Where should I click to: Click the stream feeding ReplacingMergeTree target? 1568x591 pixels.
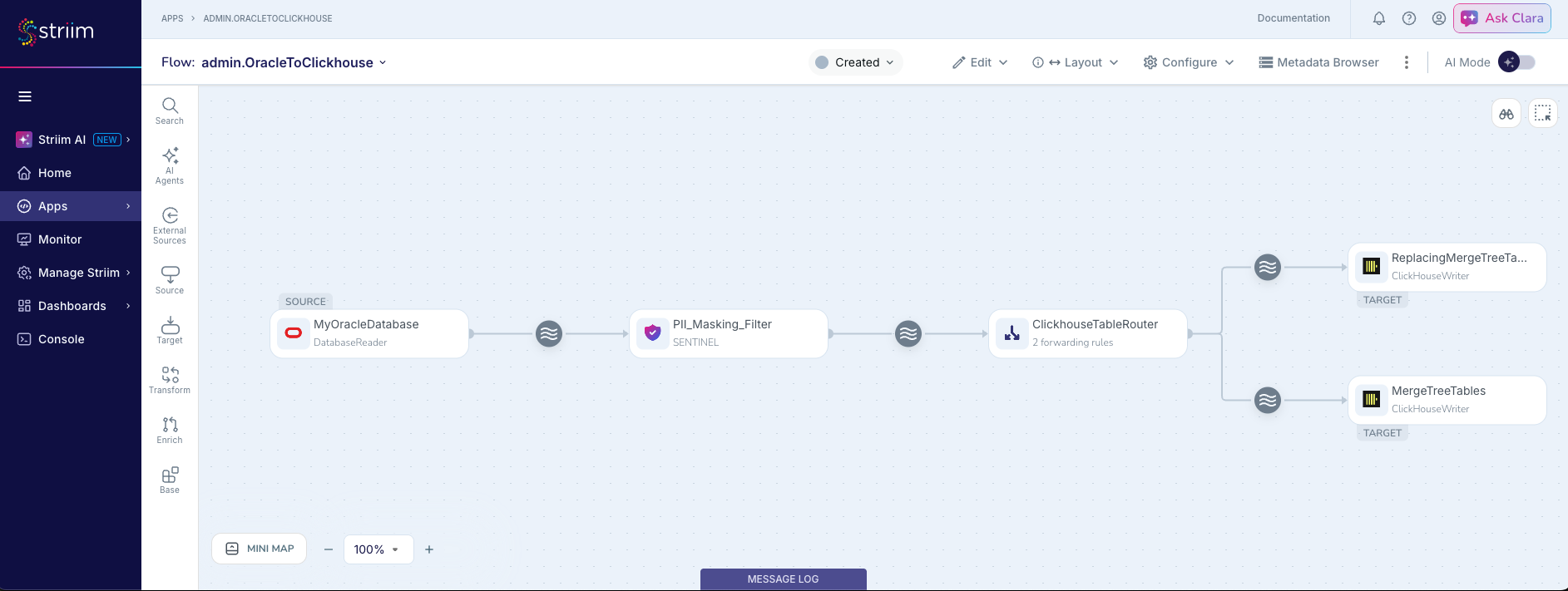point(1268,268)
